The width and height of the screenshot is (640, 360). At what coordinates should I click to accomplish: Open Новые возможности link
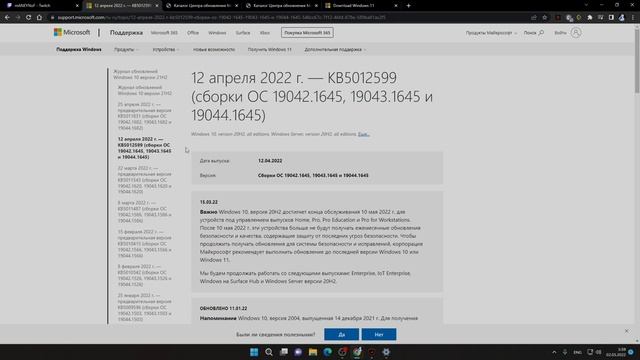(x=214, y=49)
